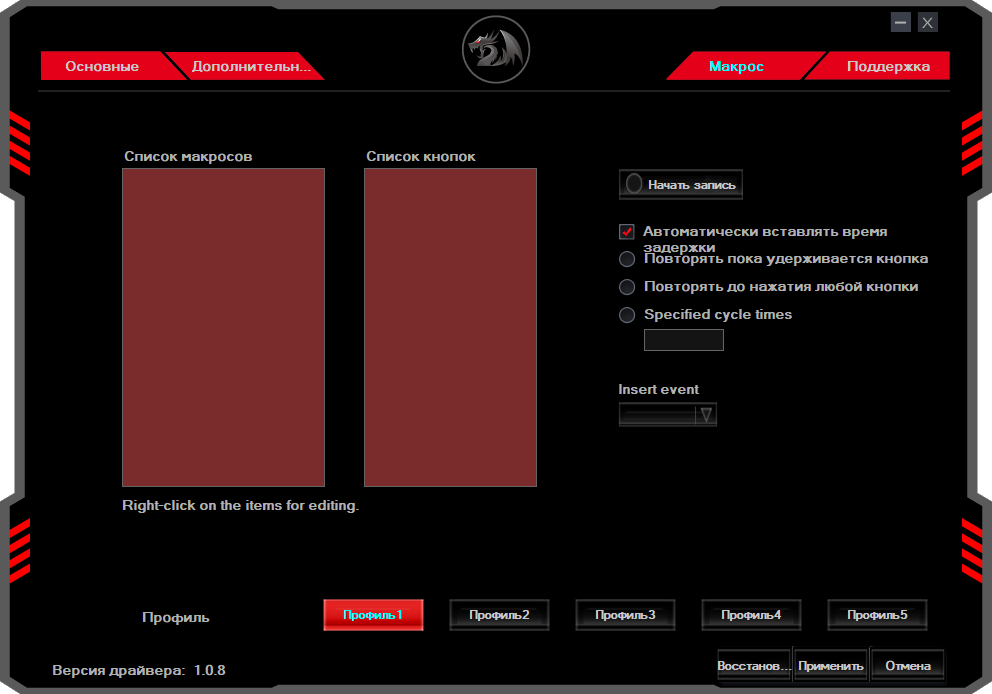Viewport: 992px width, 694px height.
Task: Open the Insert event dropdown
Action: click(x=667, y=414)
